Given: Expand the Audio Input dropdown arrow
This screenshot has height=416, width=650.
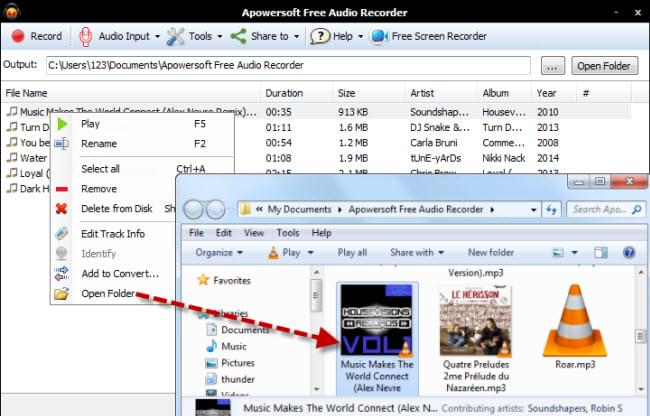Looking at the screenshot, I should 158,36.
